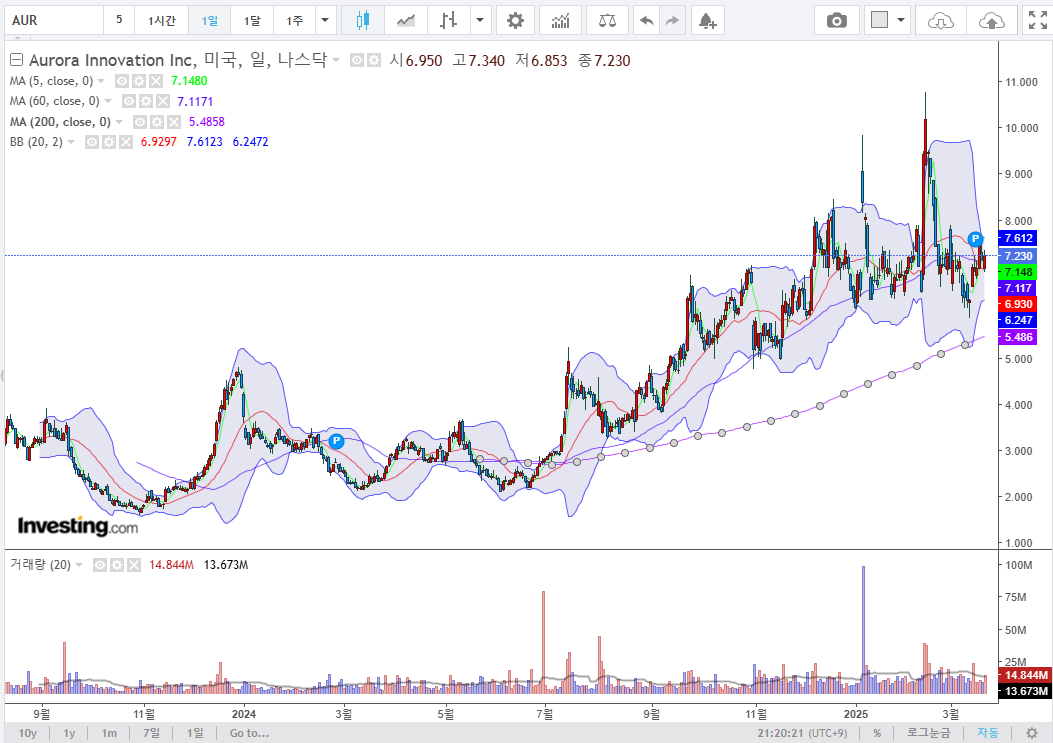
Task: Open the time interval dropdown arrow
Action: click(x=325, y=21)
